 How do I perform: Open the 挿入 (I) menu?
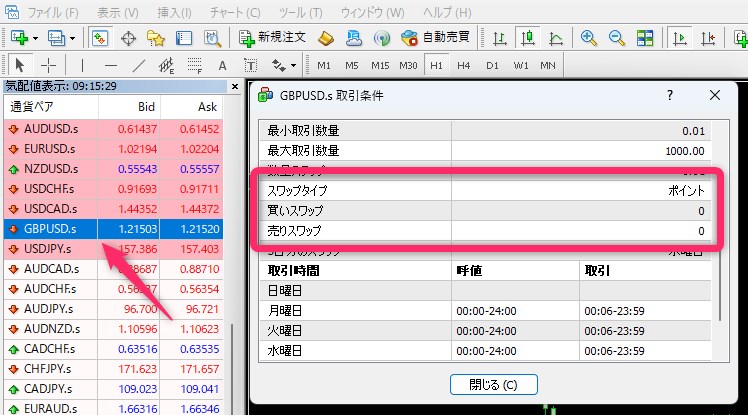(174, 12)
